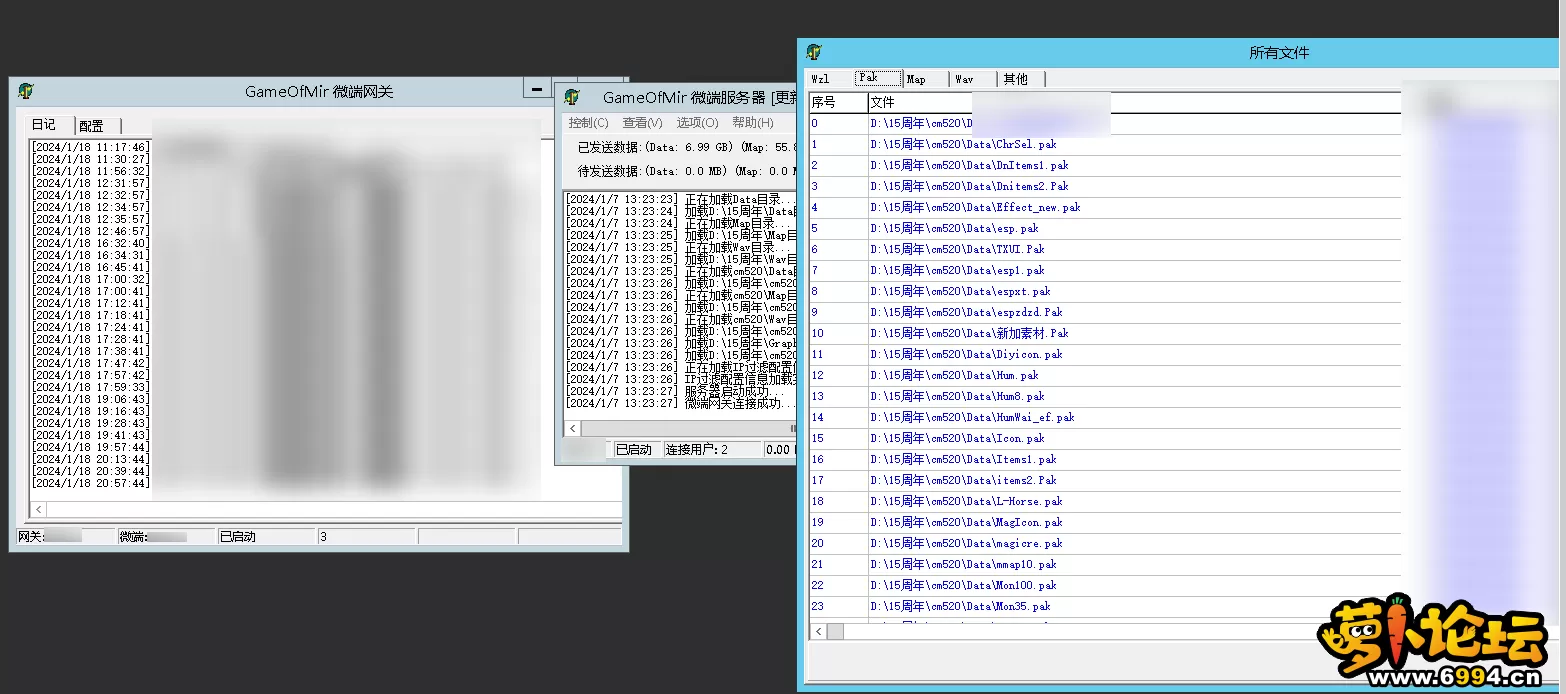Select the mmap10.pak file row
This screenshot has width=1566, height=694.
coord(1105,565)
